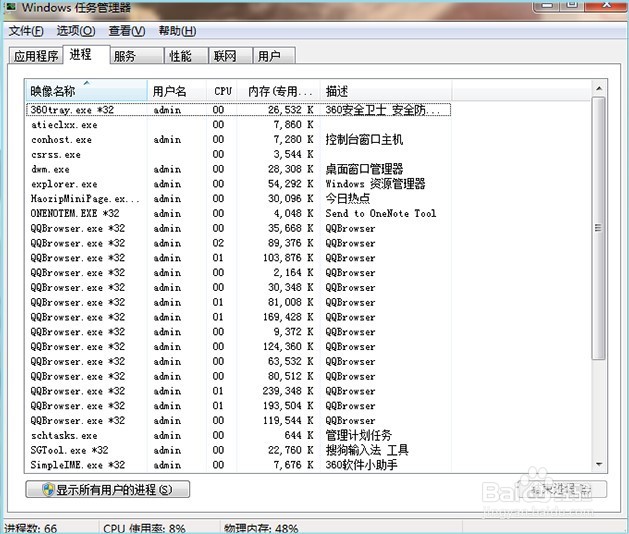Select QQBrowser.exe using 80,512 K
The image size is (629, 534).
238,376
